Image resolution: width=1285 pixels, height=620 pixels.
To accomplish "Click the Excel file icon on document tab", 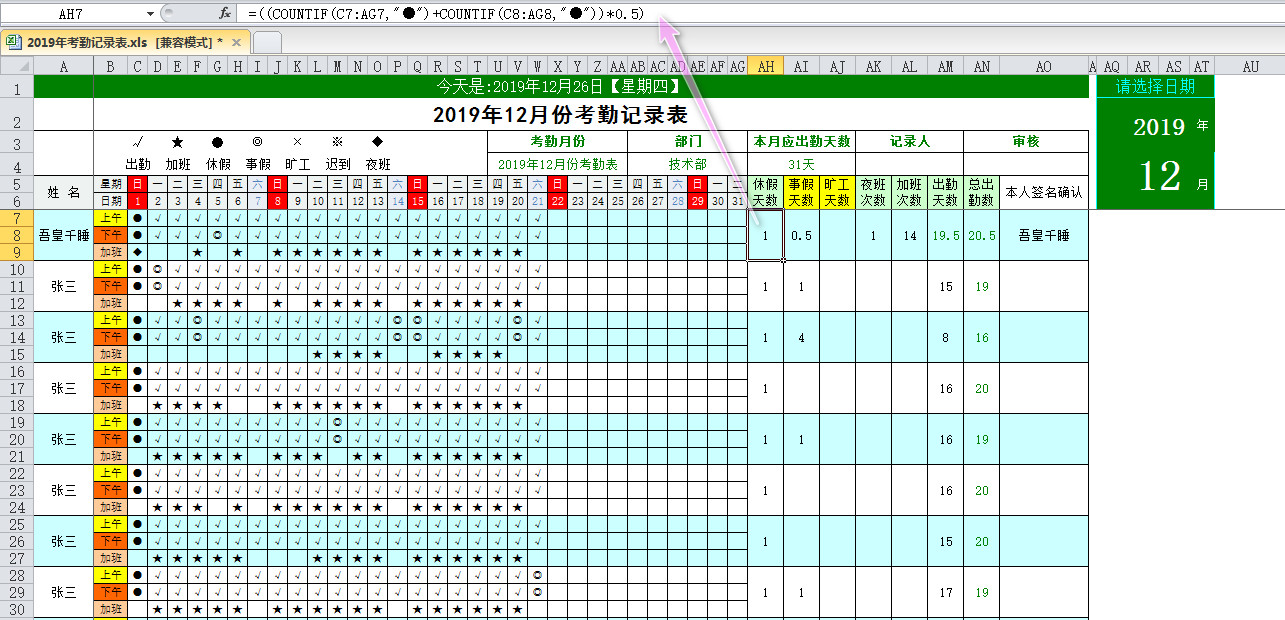I will 13,42.
